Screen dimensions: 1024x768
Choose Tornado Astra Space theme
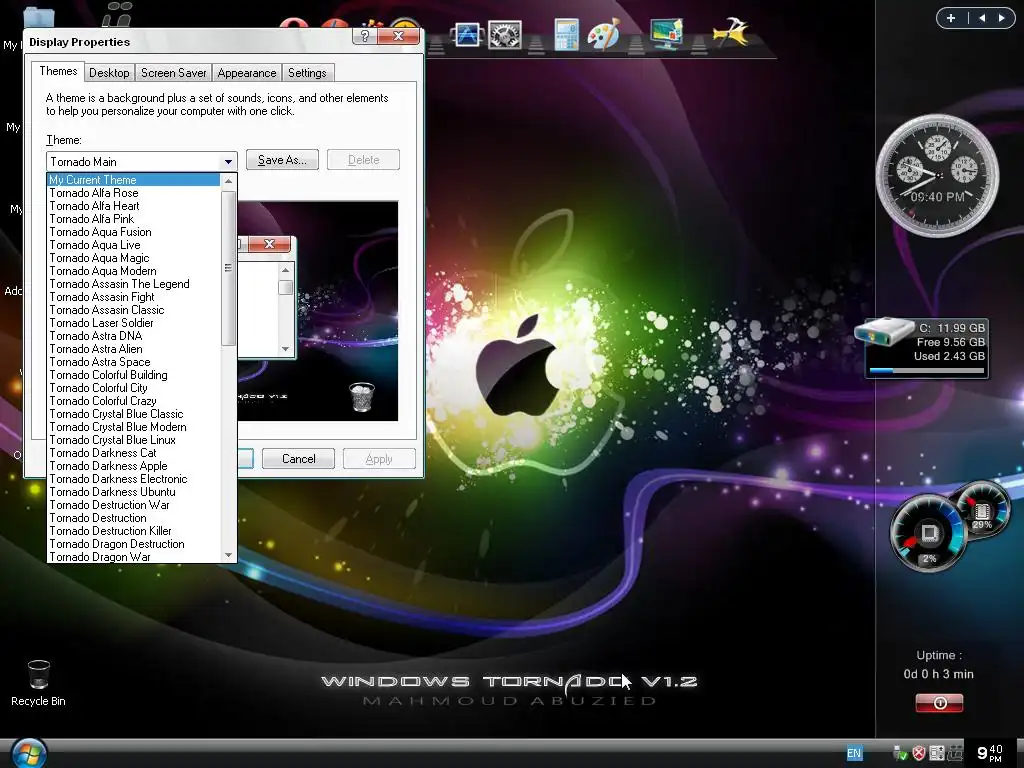(134, 362)
